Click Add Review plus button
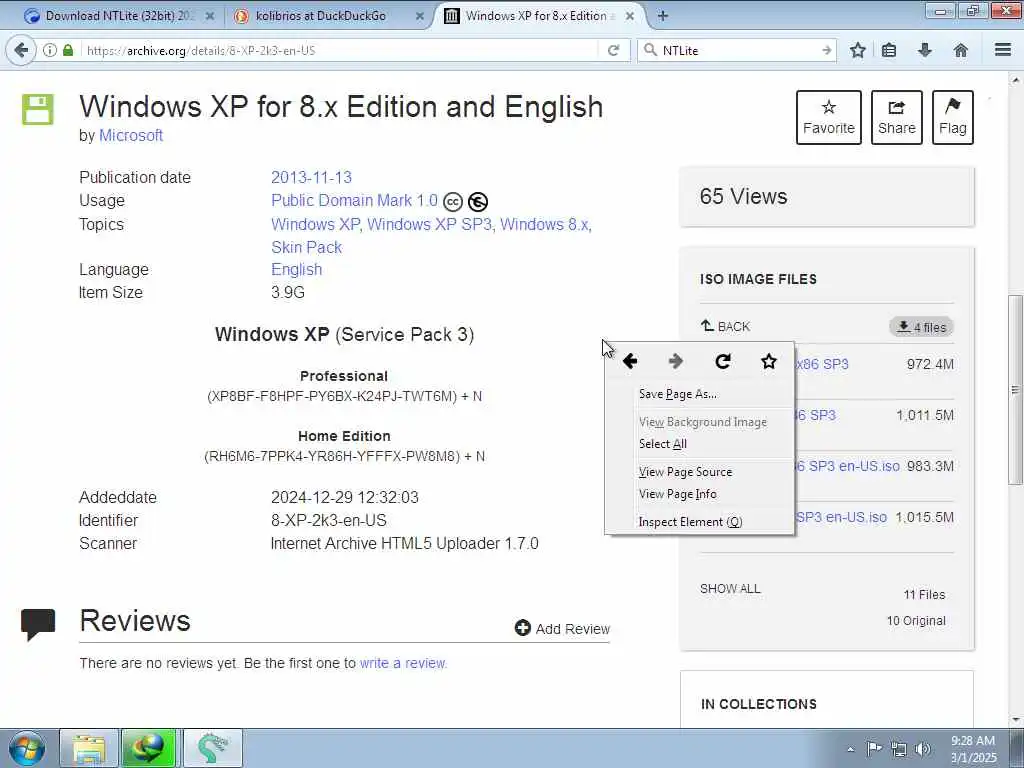The image size is (1024, 768). click(562, 628)
